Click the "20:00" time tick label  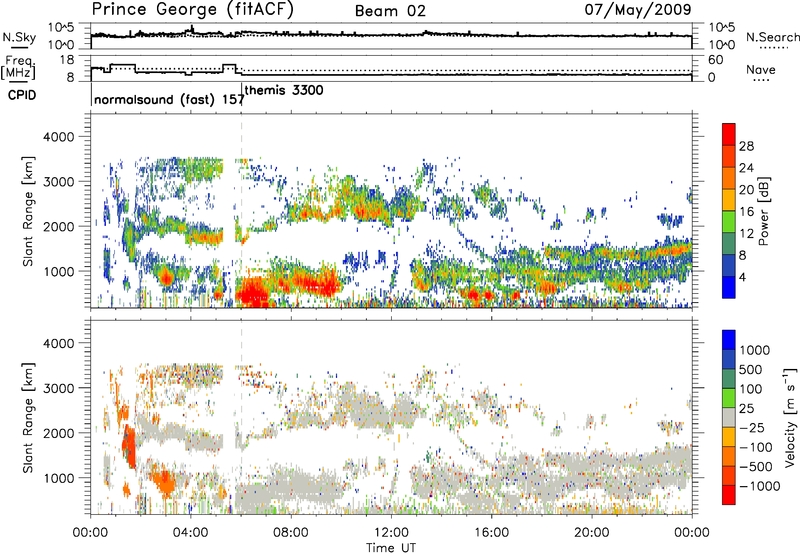[591, 533]
